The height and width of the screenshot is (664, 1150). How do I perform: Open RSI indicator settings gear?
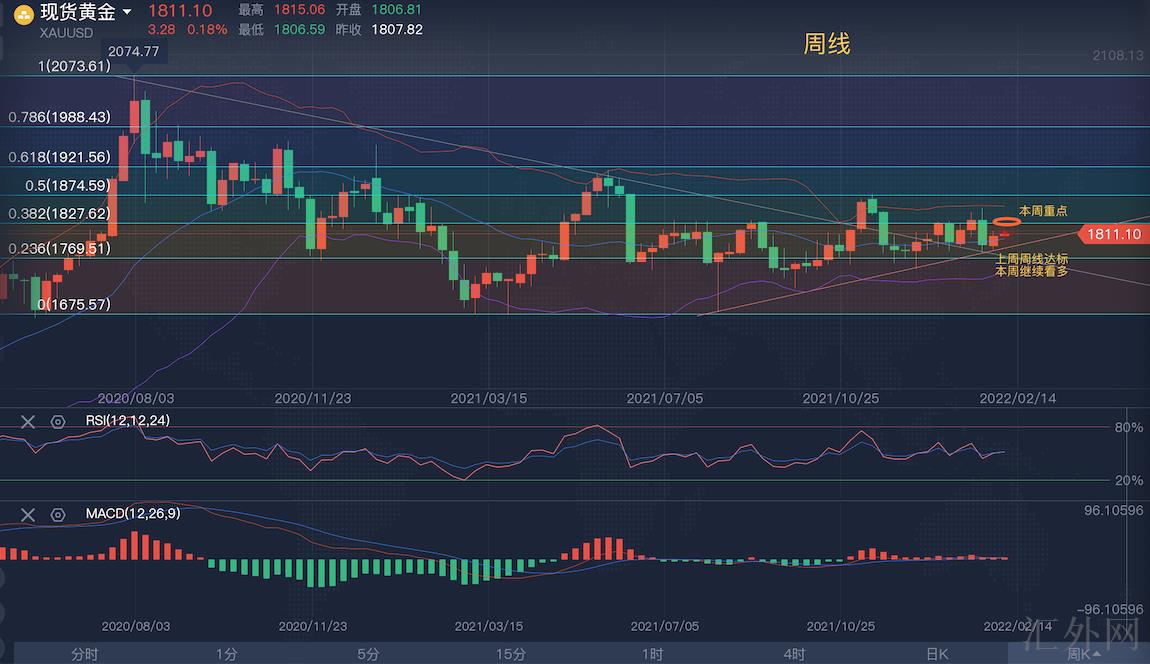[58, 422]
